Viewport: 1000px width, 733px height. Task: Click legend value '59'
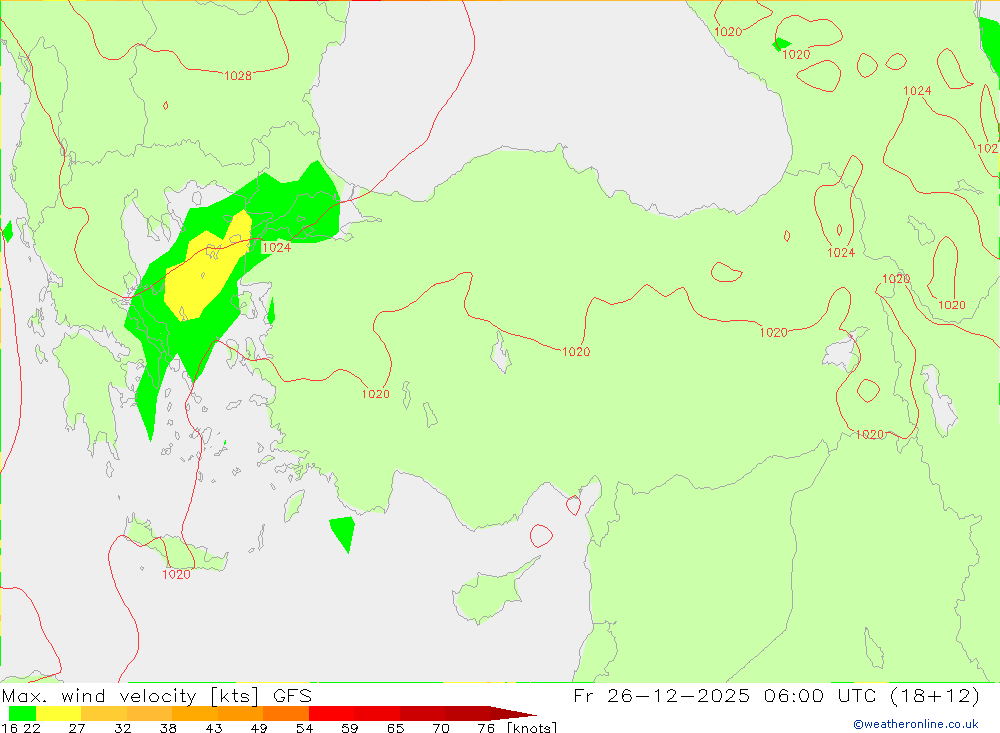click(x=350, y=728)
